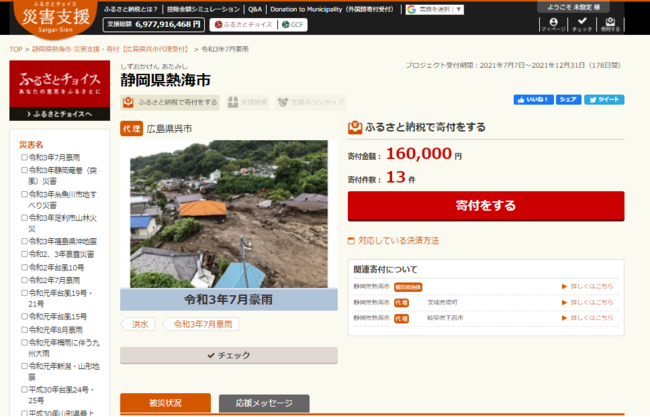Click the 災害支援 Saigai-Sien site logo

pyautogui.click(x=49, y=19)
